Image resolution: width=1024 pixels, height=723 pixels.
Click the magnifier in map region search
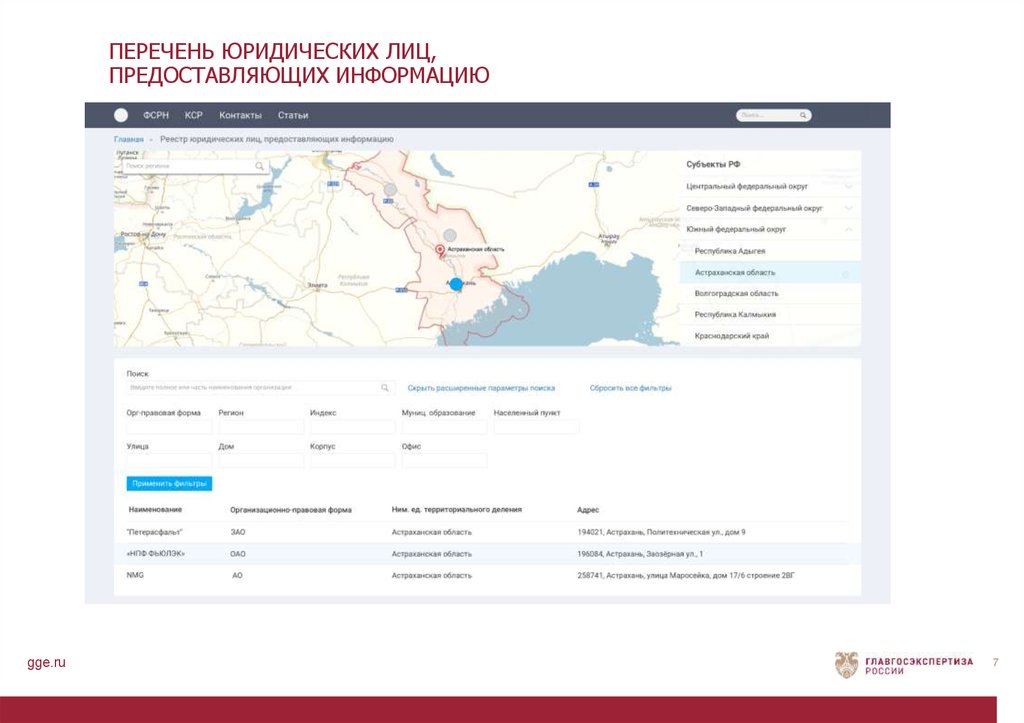pyautogui.click(x=260, y=166)
